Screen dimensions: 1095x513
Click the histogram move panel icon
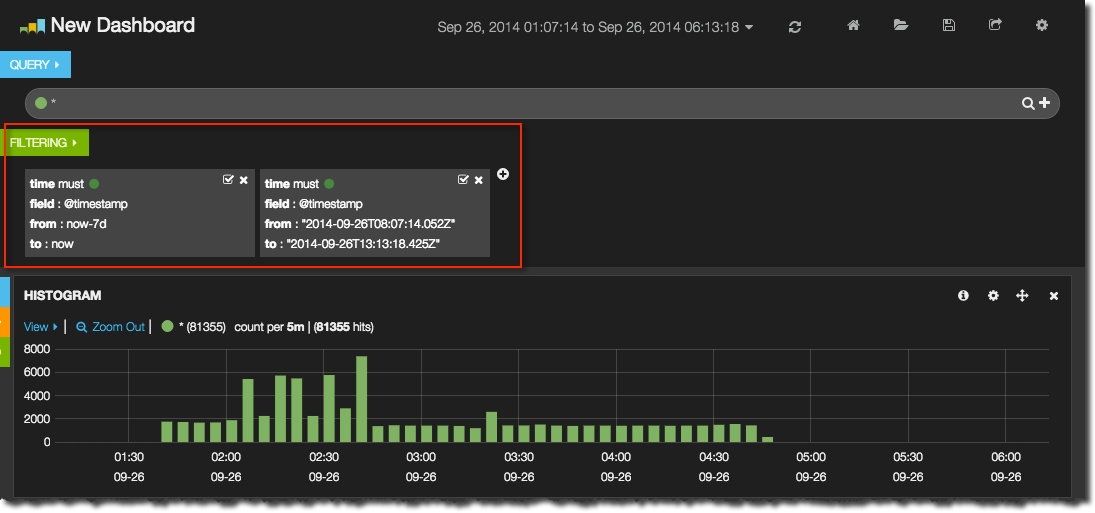point(1022,296)
